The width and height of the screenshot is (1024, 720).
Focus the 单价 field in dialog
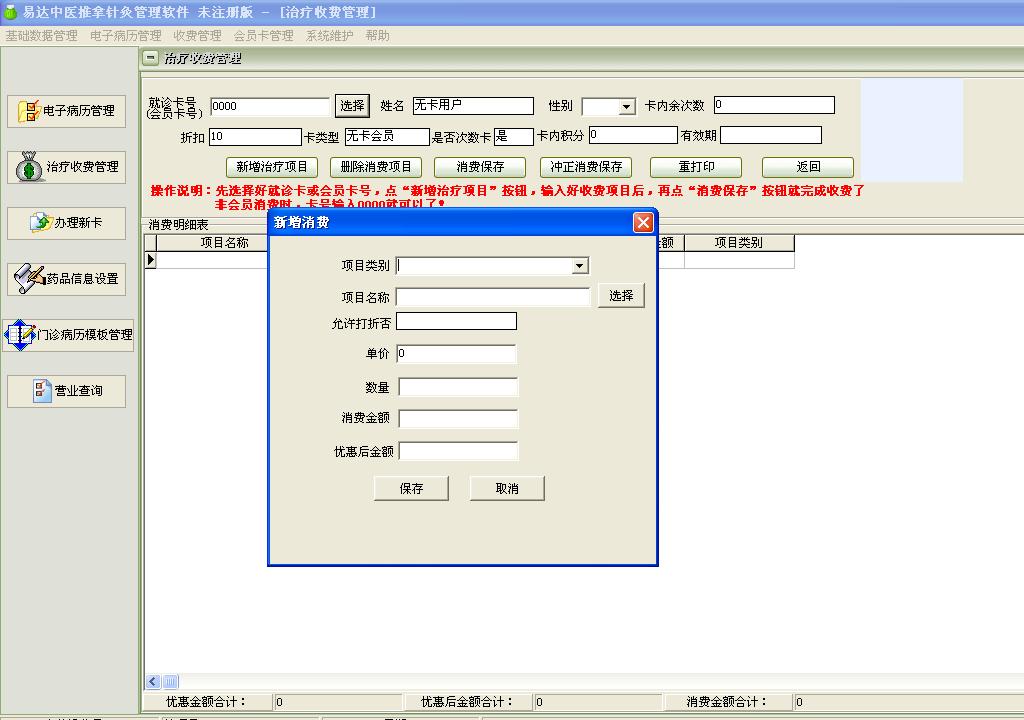456,354
